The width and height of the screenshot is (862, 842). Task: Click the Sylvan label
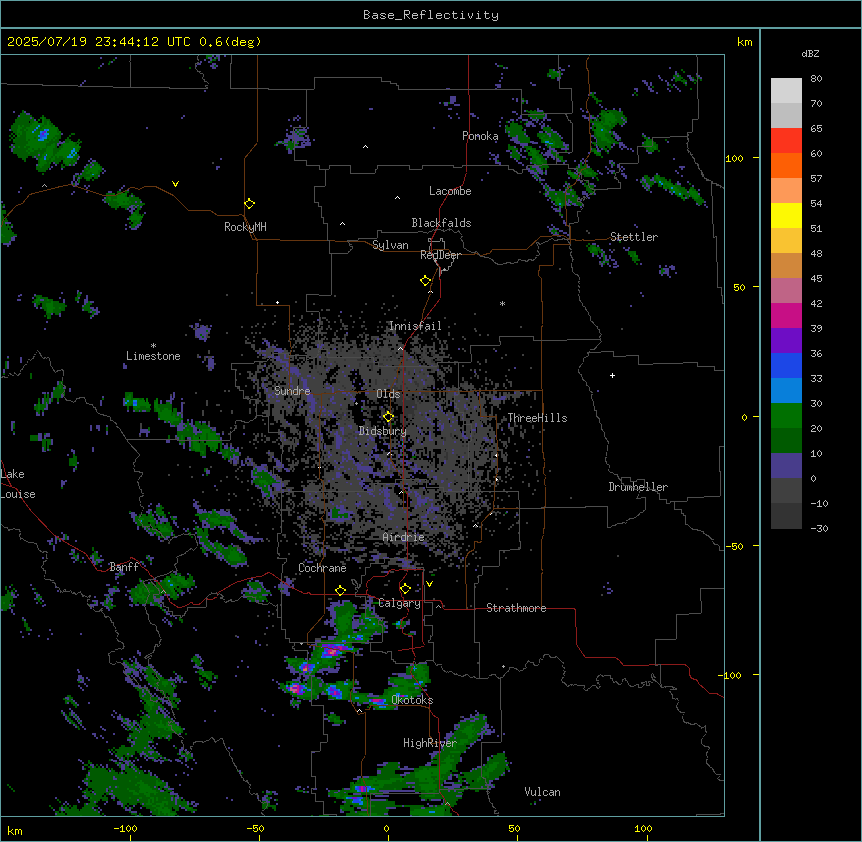click(390, 245)
